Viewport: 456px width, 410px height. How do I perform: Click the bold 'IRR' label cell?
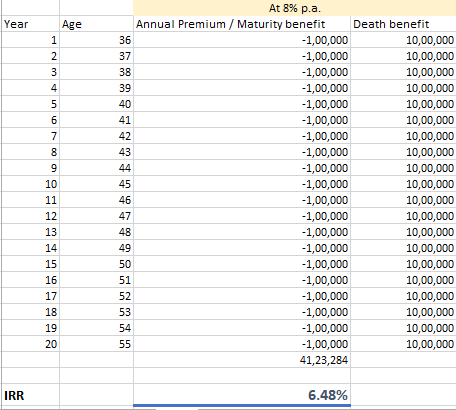coord(31,395)
